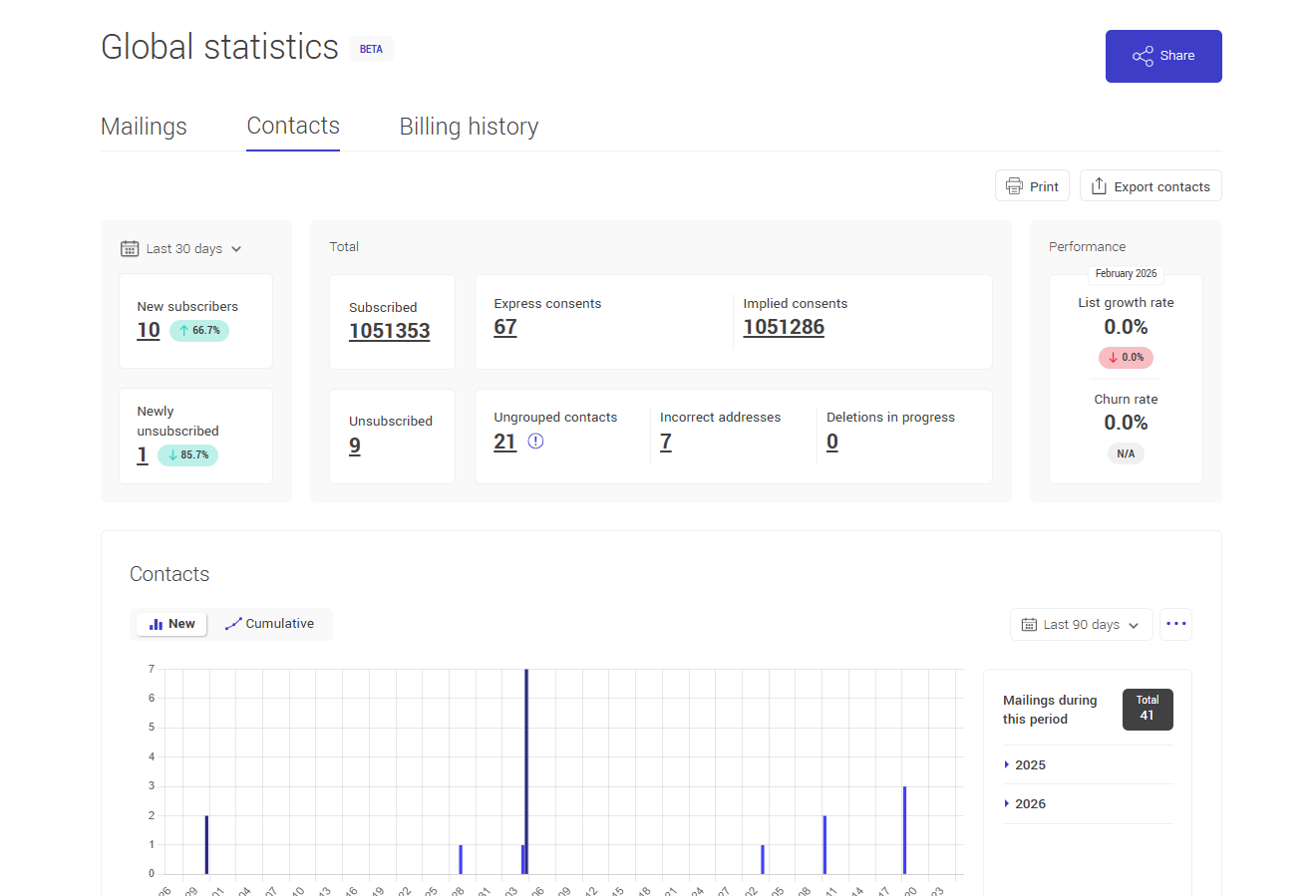The height and width of the screenshot is (896, 1316).
Task: Open the Last 90 days period dropdown
Action: tap(1081, 624)
